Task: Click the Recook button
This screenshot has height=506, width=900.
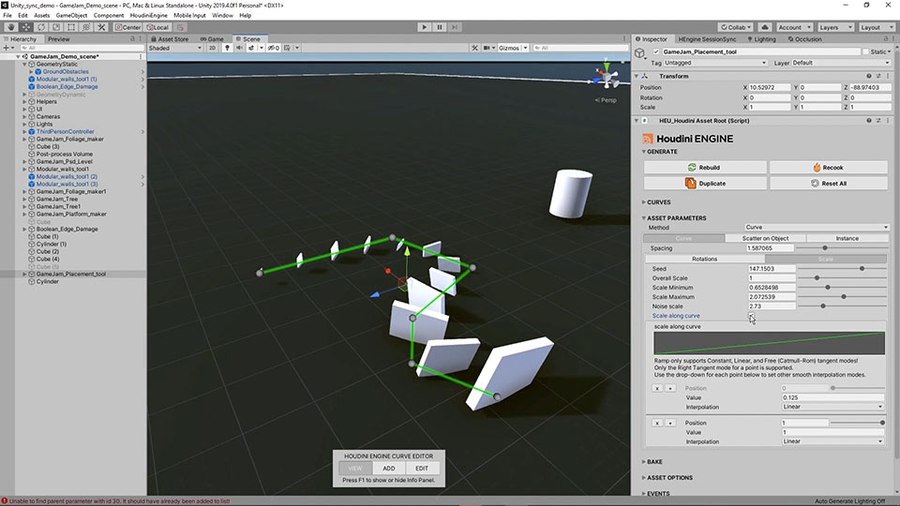Action: point(828,168)
